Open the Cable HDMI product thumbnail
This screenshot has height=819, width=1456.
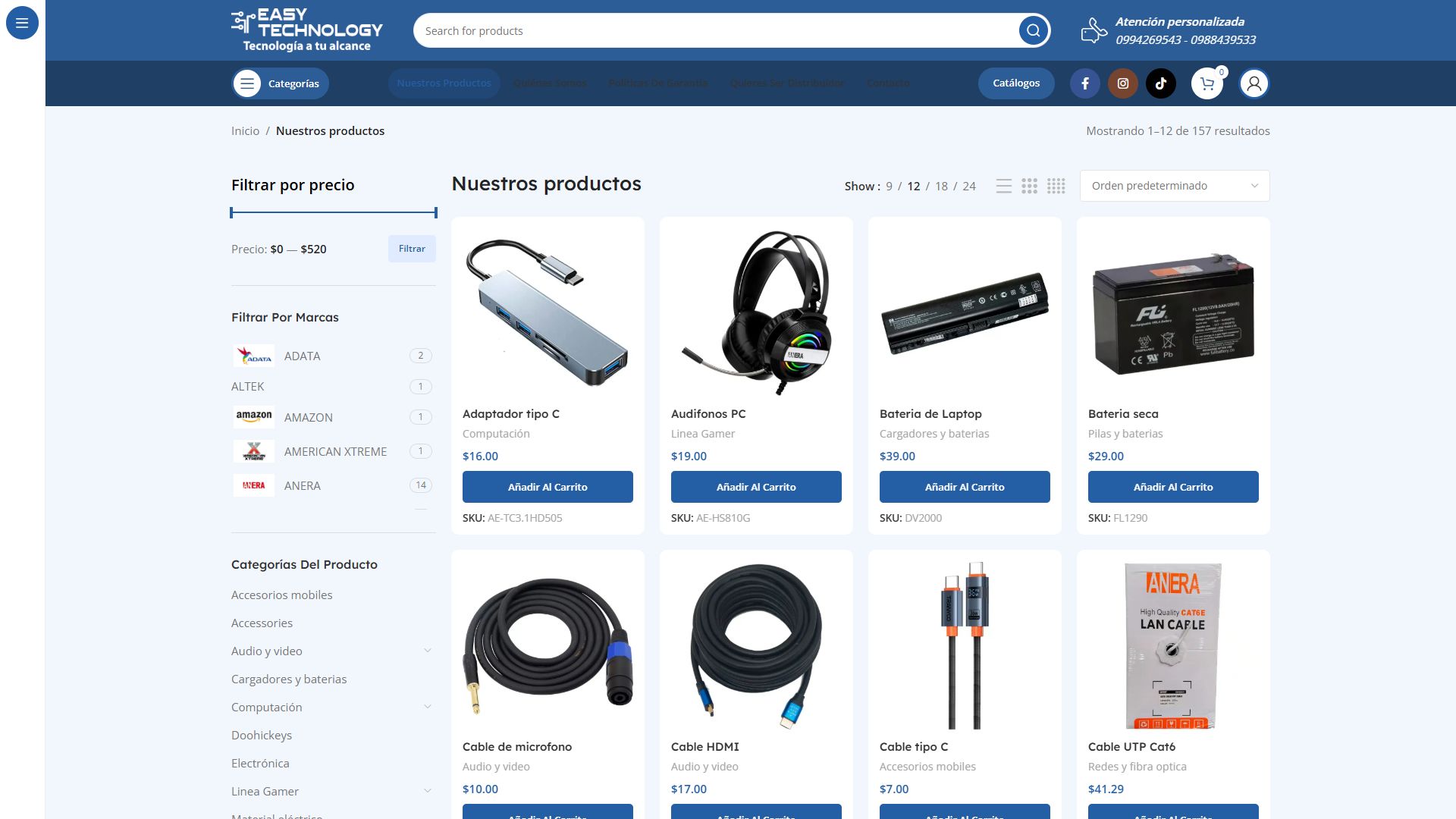pos(756,646)
